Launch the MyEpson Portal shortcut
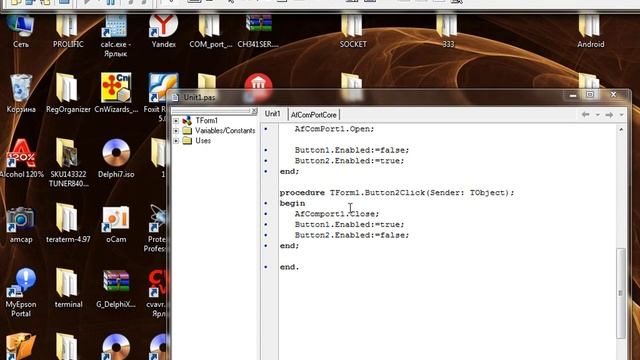Viewport: 640px width, 360px height. [21, 292]
